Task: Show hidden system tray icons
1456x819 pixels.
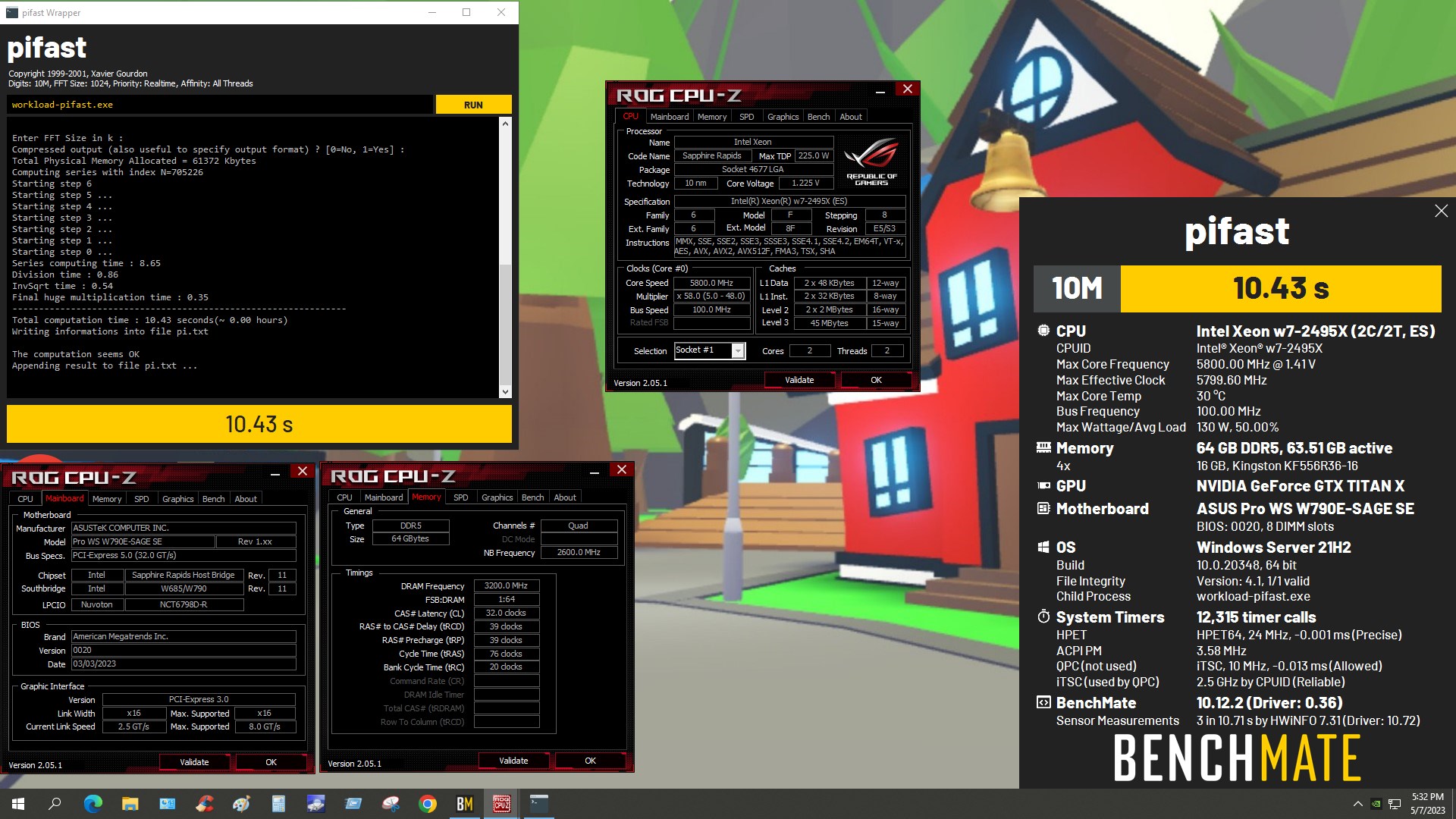Action: pos(1357,804)
